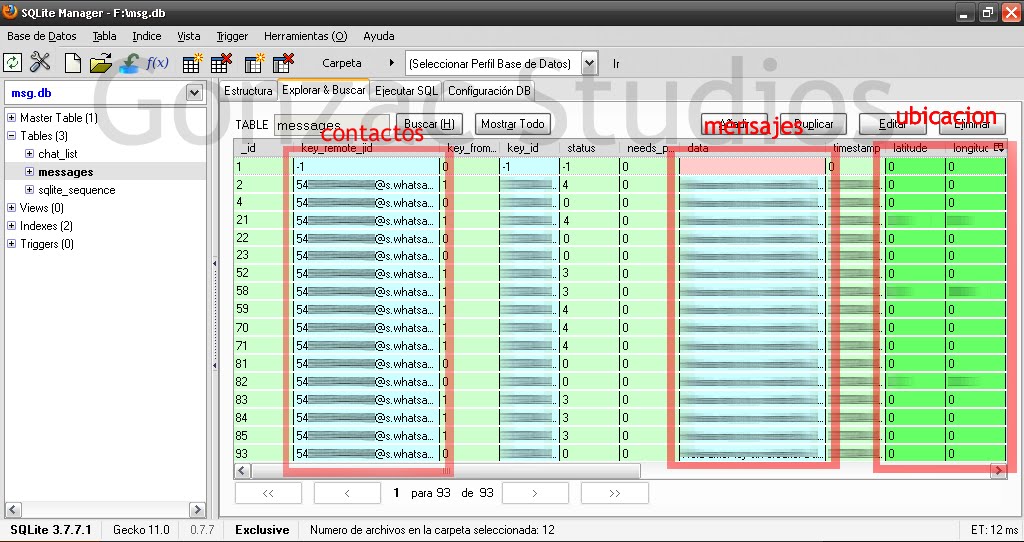
Task: Click the Drop Index icon with red X
Action: pyautogui.click(x=283, y=63)
